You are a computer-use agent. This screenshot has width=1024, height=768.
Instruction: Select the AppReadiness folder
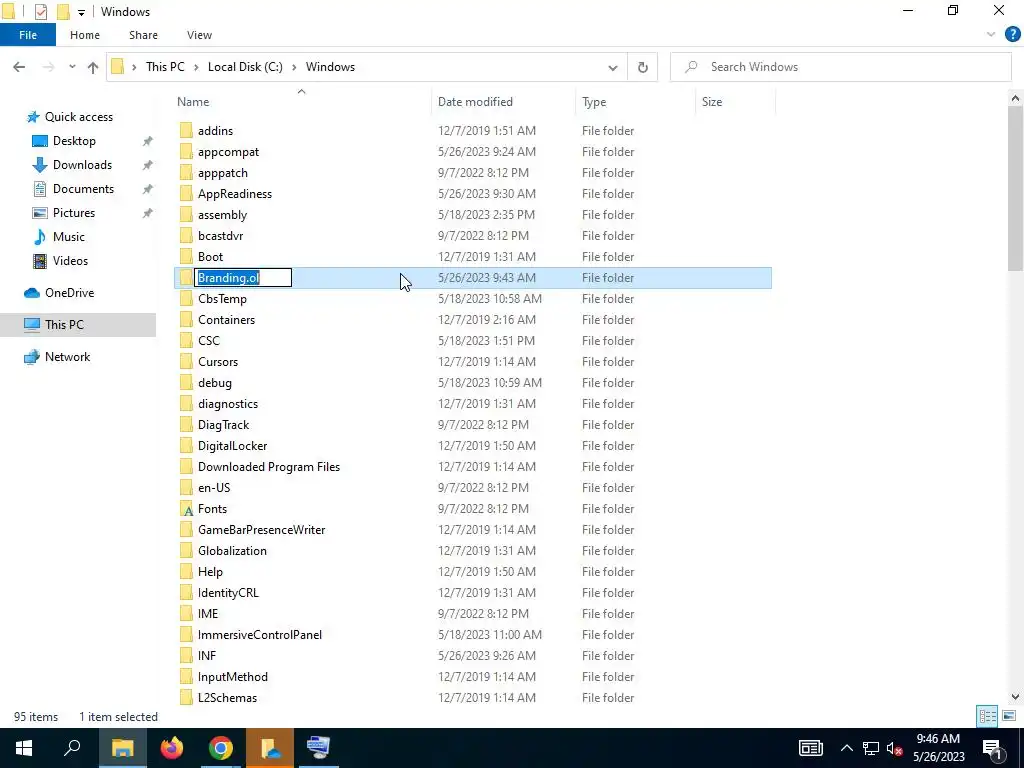[x=235, y=194]
